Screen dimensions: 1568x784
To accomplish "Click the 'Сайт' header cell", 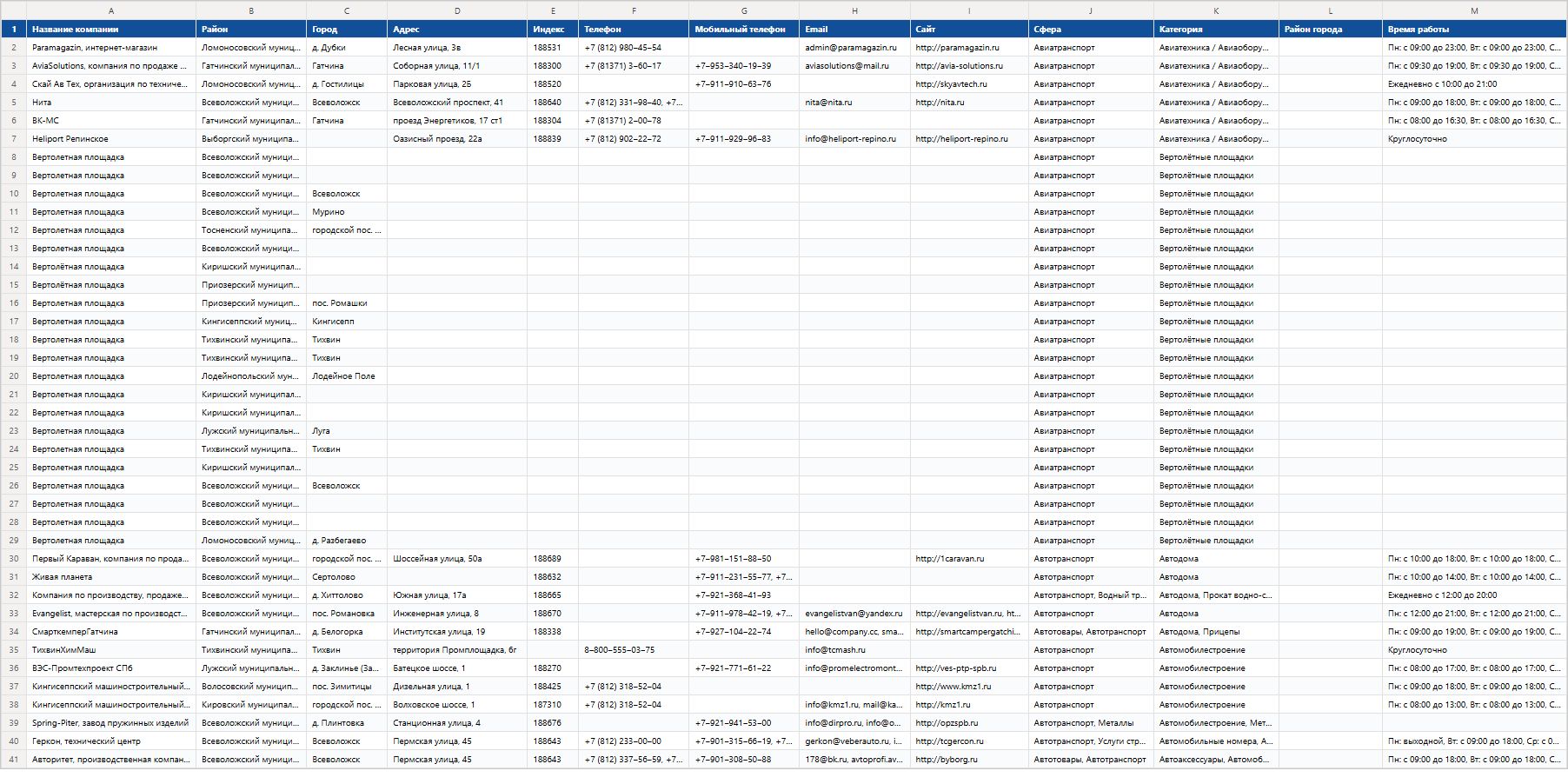I will click(x=969, y=30).
